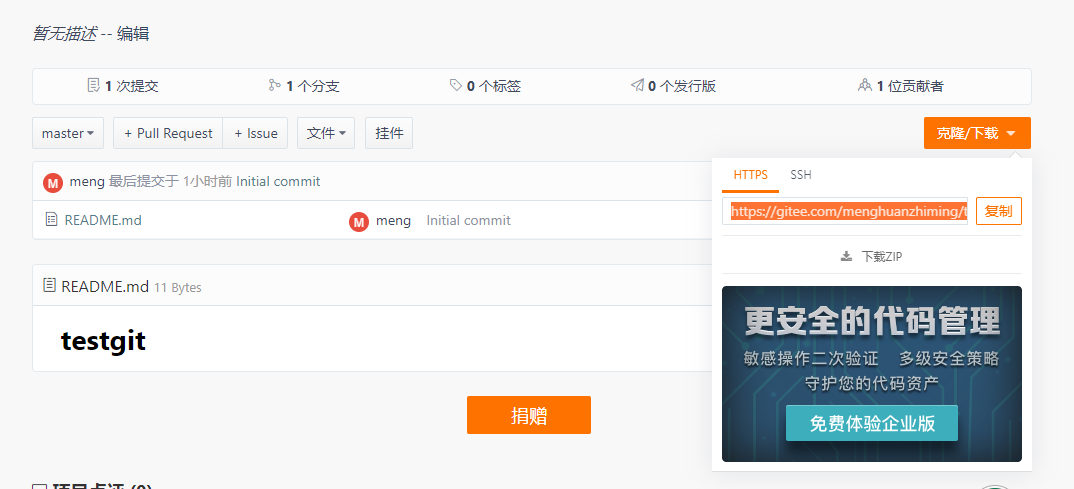Click the README.md file icon in file list

pos(51,219)
